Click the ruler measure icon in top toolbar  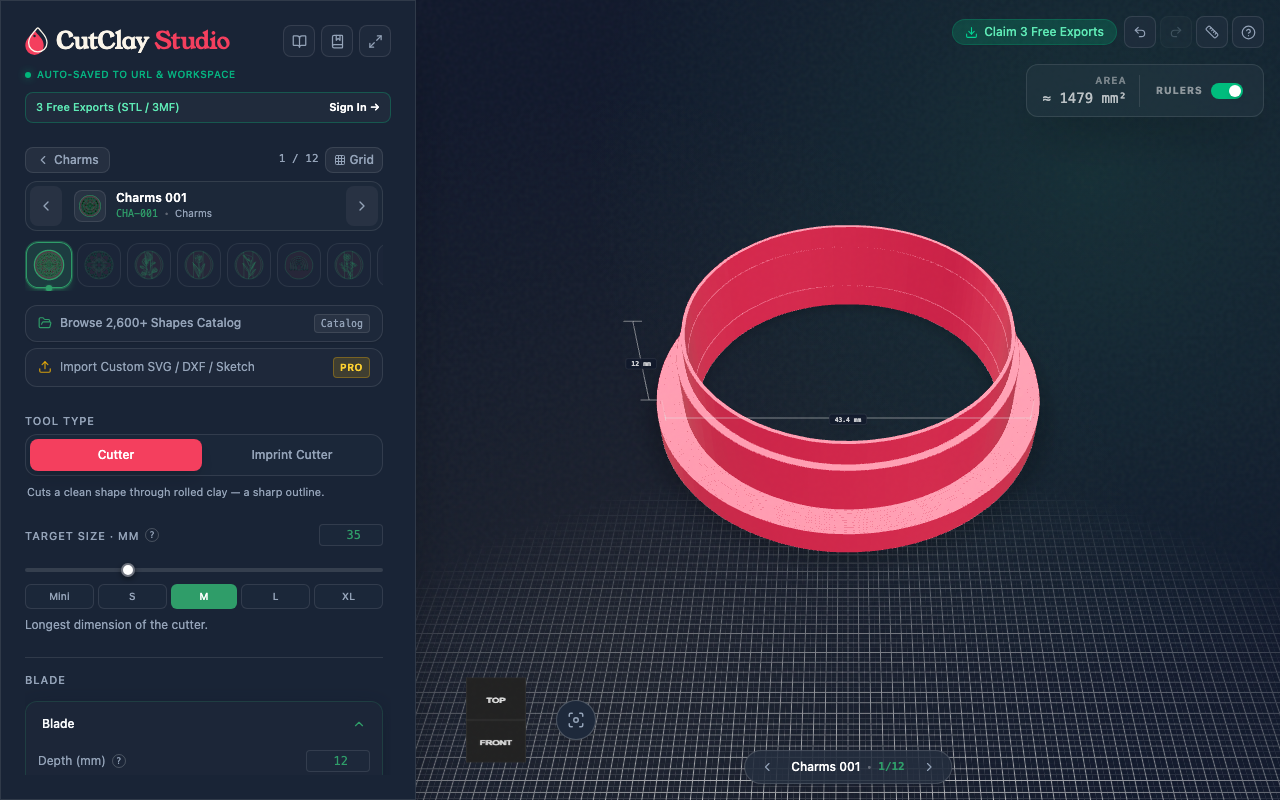[x=1212, y=32]
